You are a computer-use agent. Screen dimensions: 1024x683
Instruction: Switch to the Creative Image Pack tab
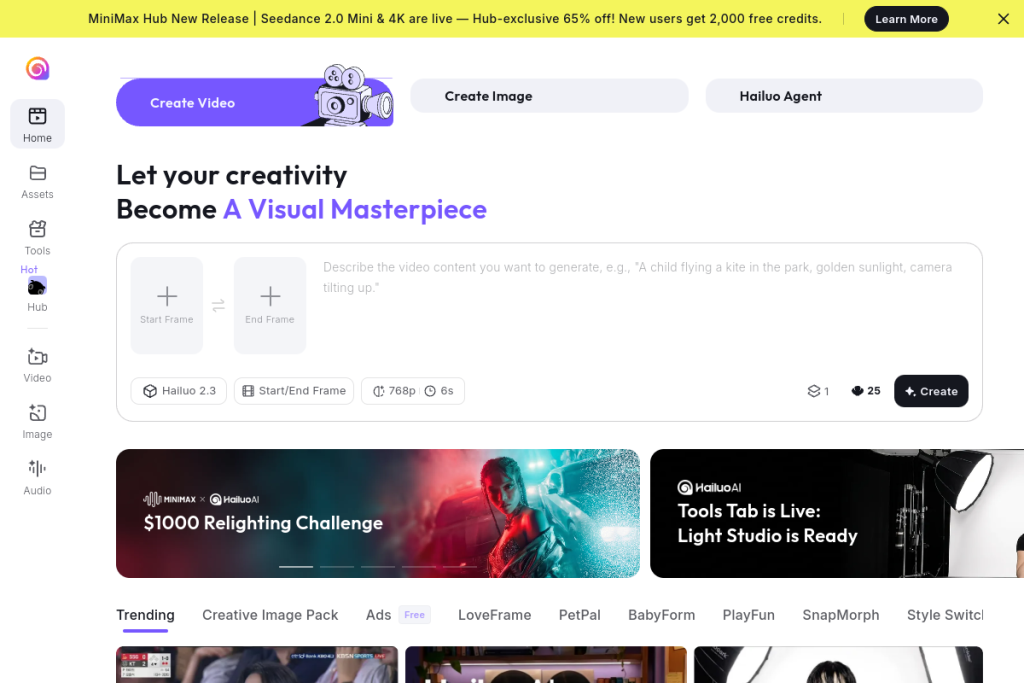(270, 615)
